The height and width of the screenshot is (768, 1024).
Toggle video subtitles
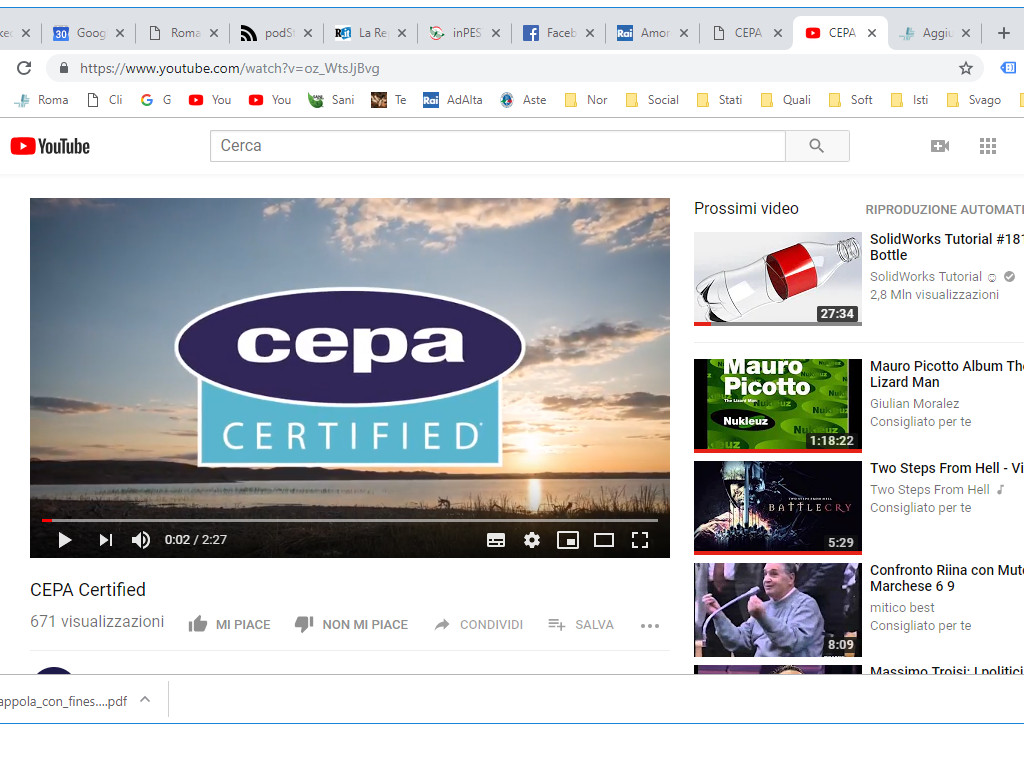pos(496,540)
